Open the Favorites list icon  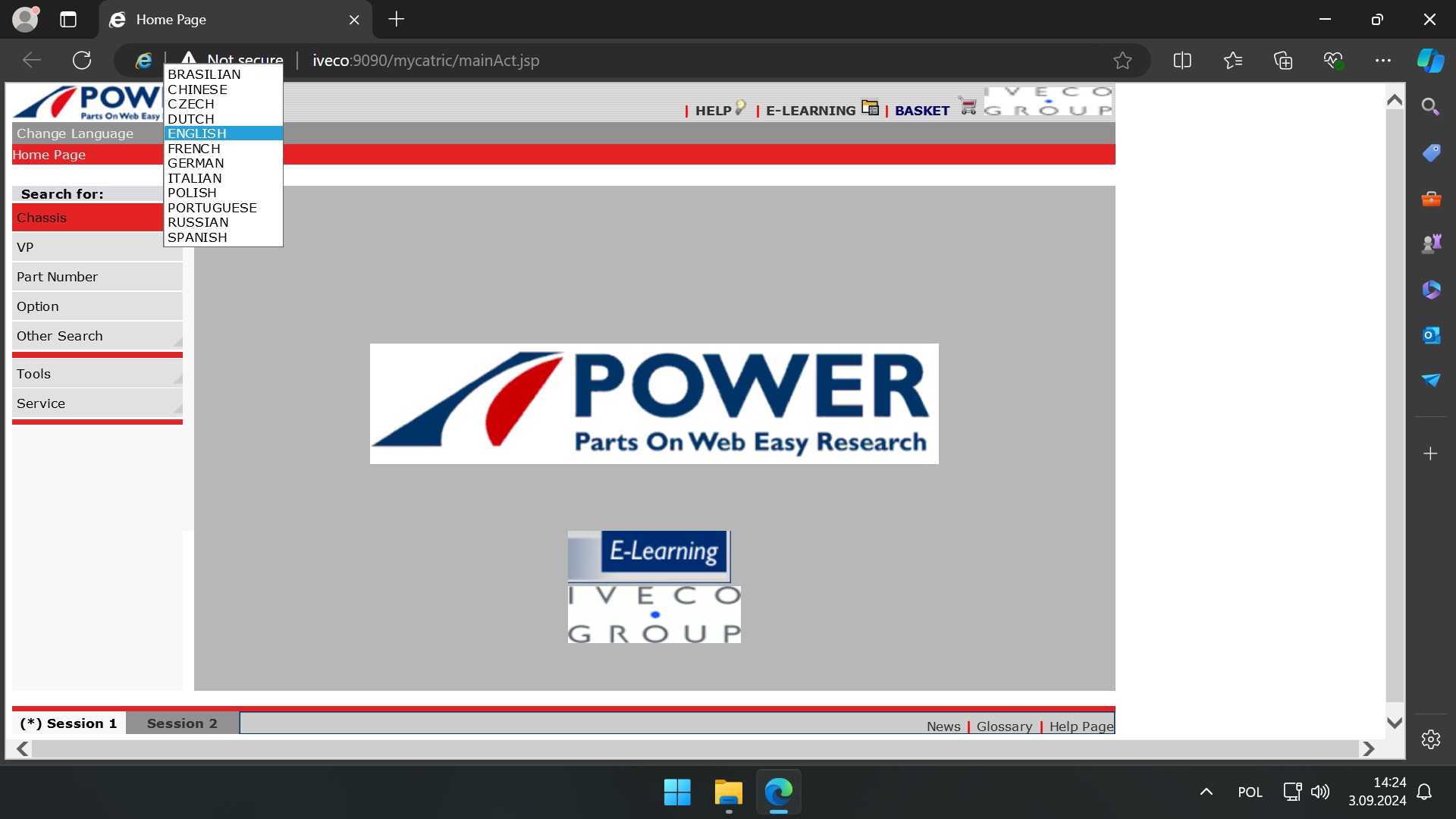tap(1233, 61)
